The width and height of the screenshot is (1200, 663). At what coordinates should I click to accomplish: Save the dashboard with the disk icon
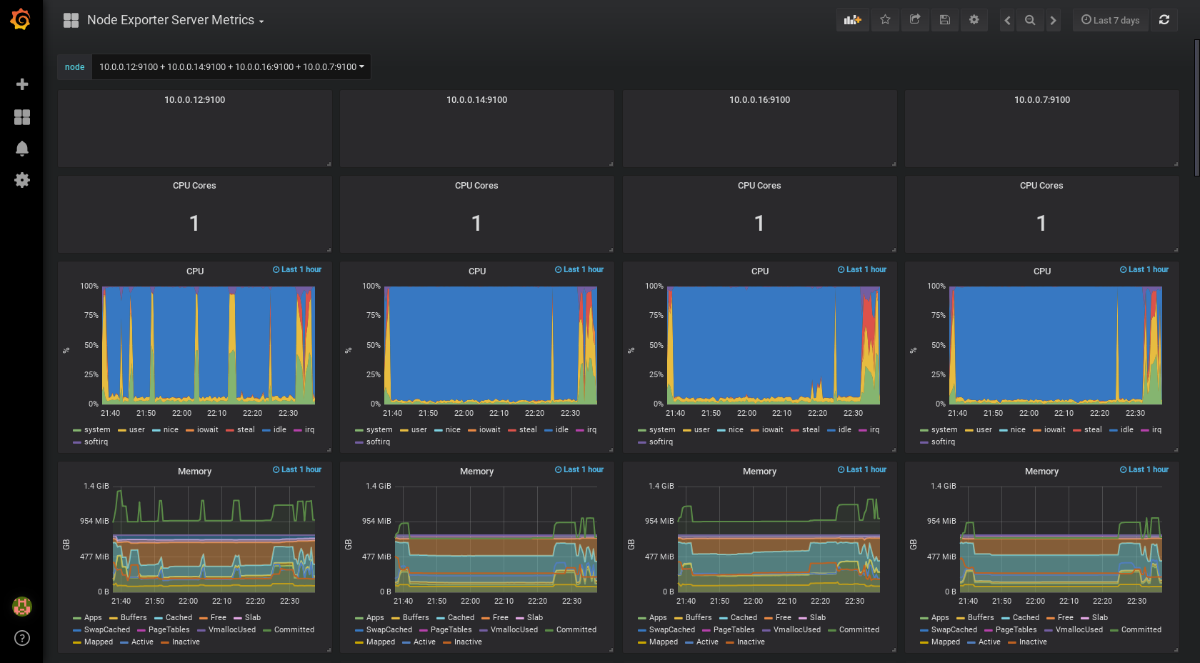[x=945, y=20]
